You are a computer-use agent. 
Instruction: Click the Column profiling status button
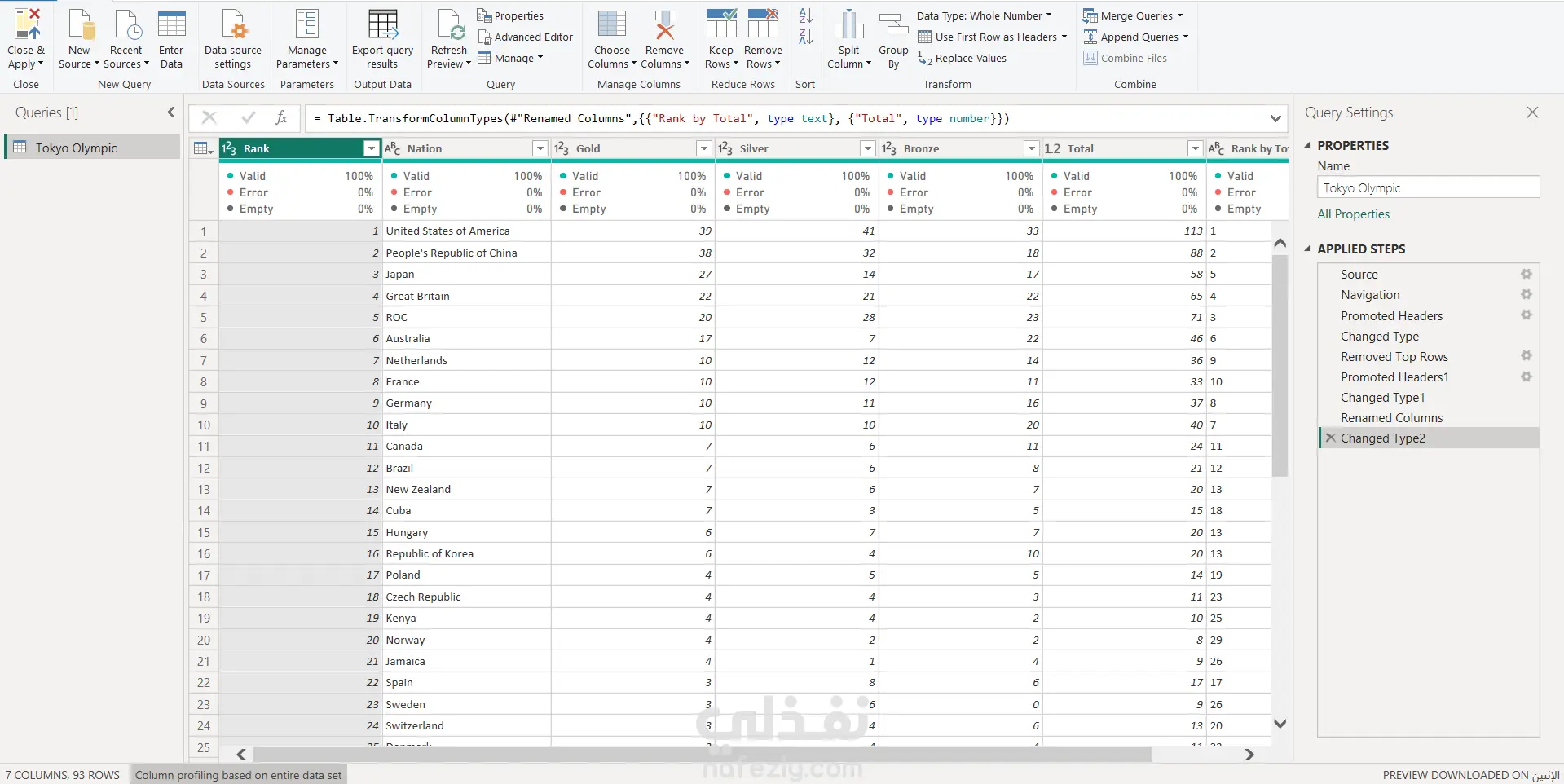[x=238, y=775]
